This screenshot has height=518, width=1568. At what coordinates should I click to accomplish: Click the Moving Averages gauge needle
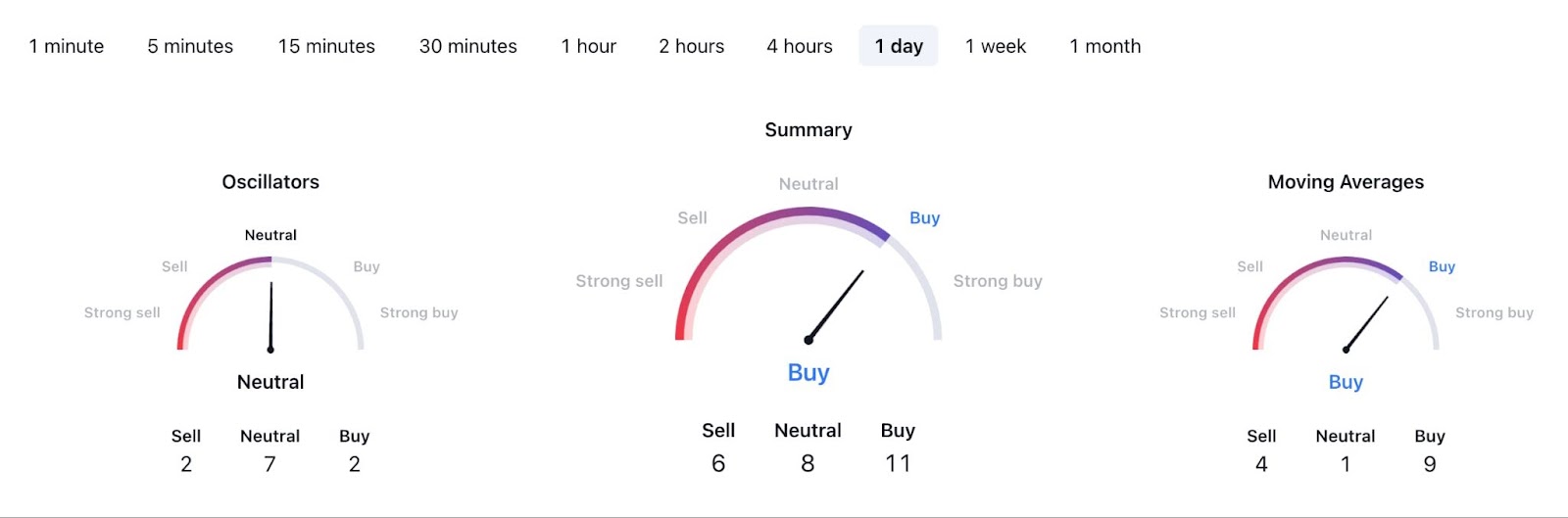coord(1367,323)
